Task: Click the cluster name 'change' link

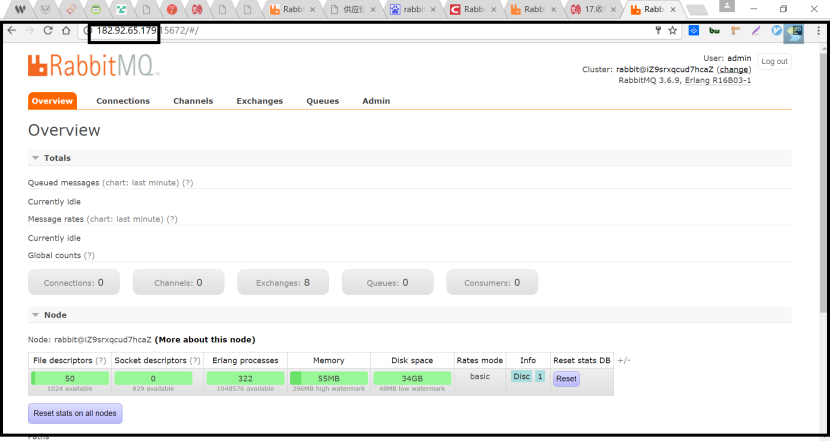Action: click(x=734, y=69)
